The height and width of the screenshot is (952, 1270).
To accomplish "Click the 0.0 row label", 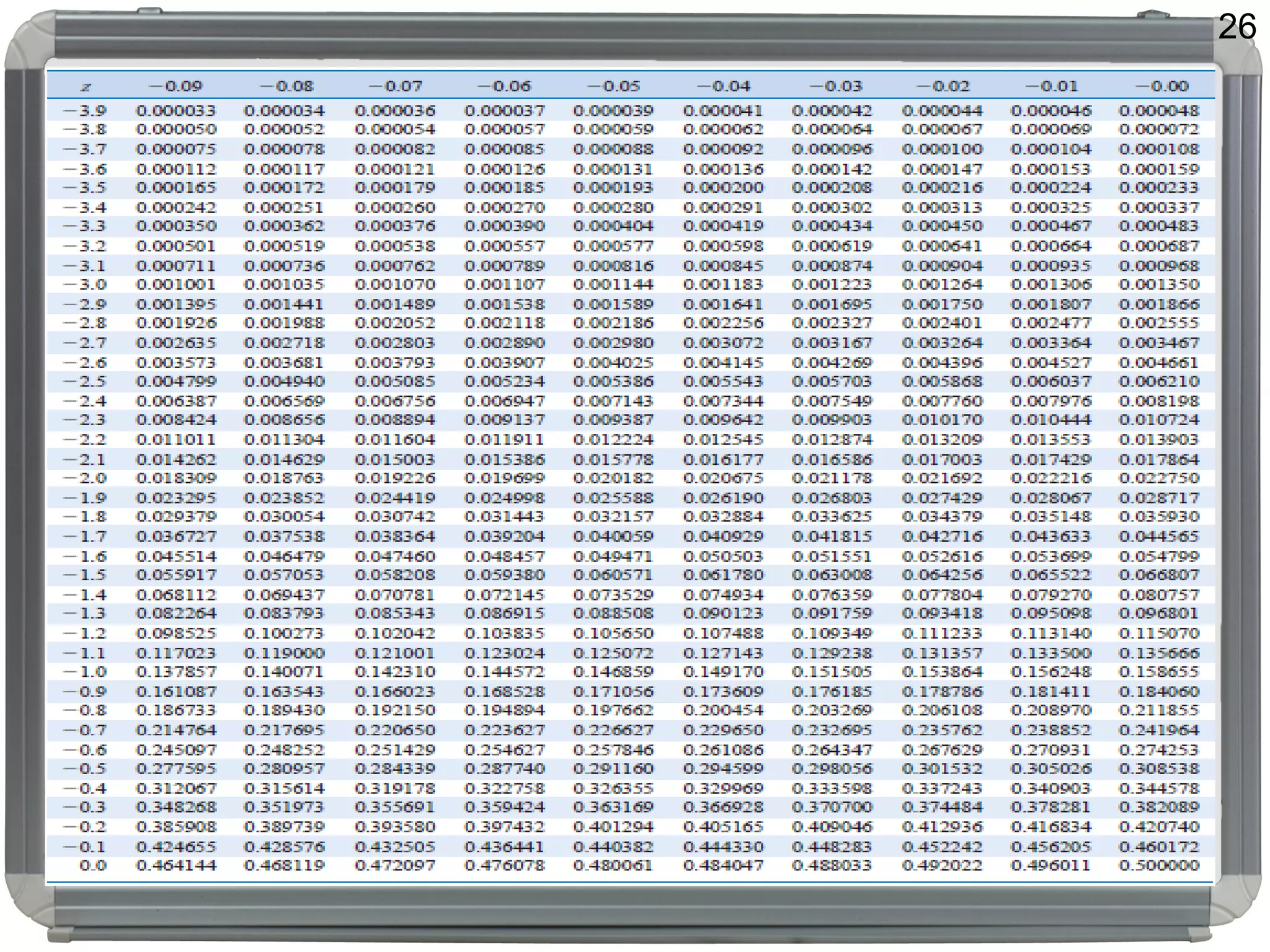I will [92, 865].
